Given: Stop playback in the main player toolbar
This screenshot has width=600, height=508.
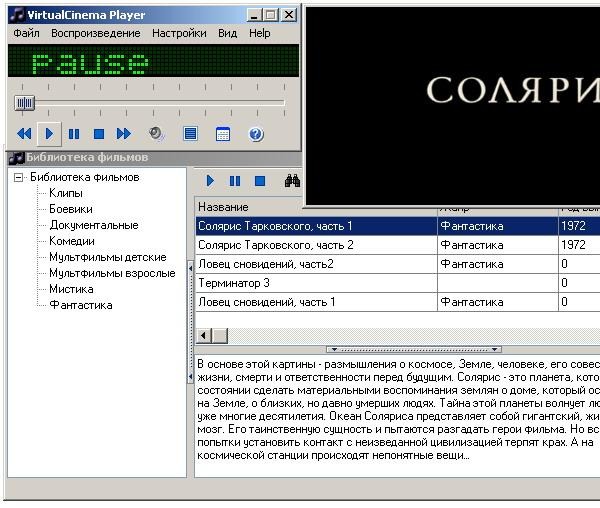Looking at the screenshot, I should pyautogui.click(x=99, y=134).
